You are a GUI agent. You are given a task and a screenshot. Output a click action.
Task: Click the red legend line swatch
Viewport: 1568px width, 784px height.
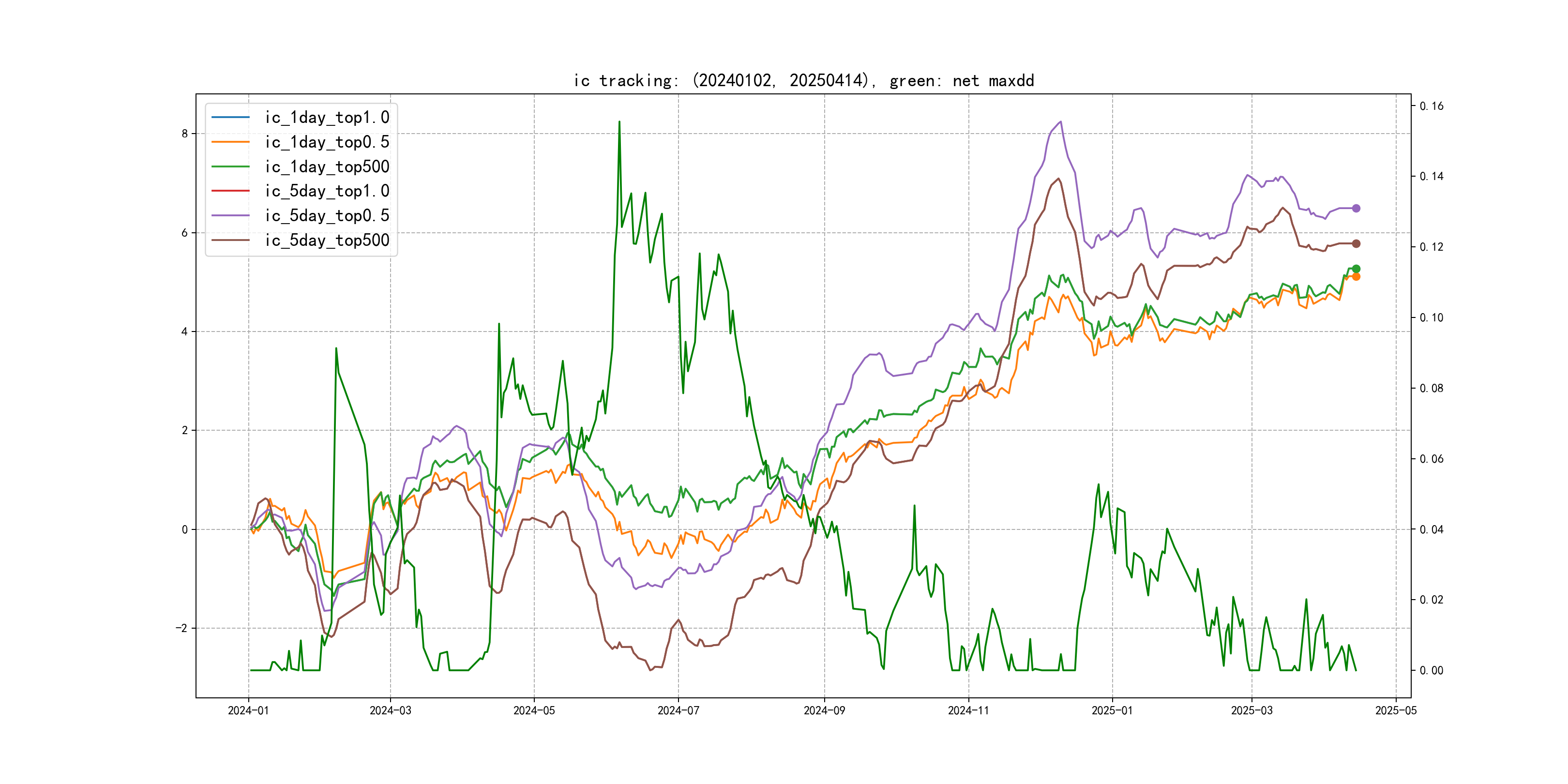pos(231,191)
